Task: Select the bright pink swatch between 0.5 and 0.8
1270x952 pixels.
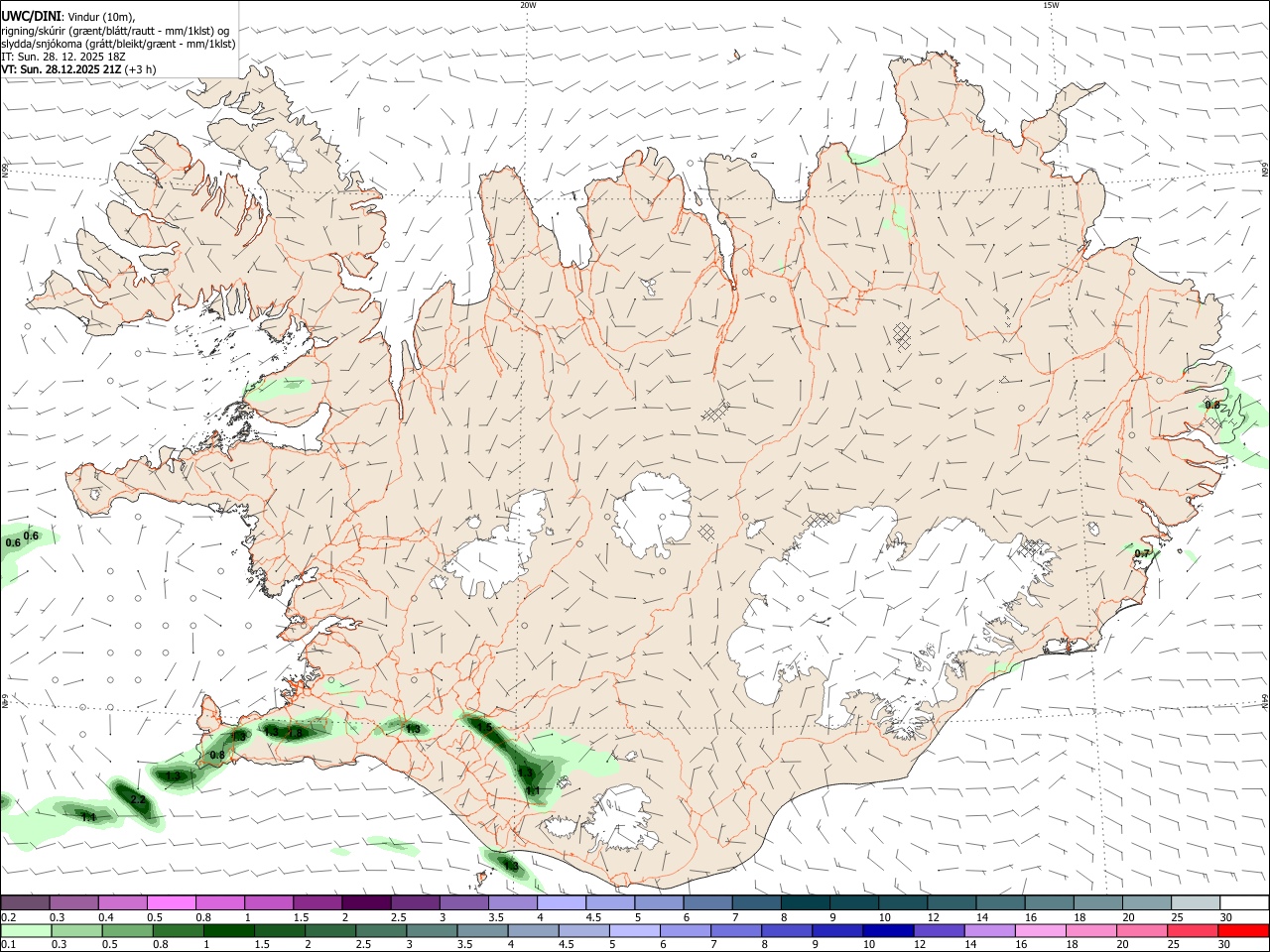Action: click(x=171, y=902)
